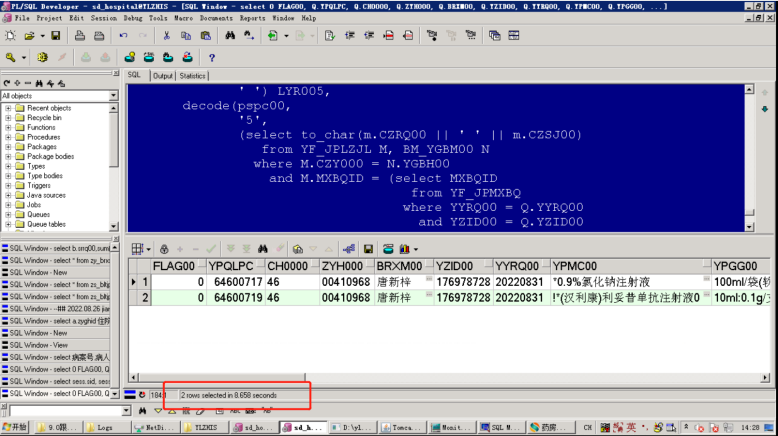The image size is (778, 436).
Task: Open the Debug menu
Action: [133, 18]
